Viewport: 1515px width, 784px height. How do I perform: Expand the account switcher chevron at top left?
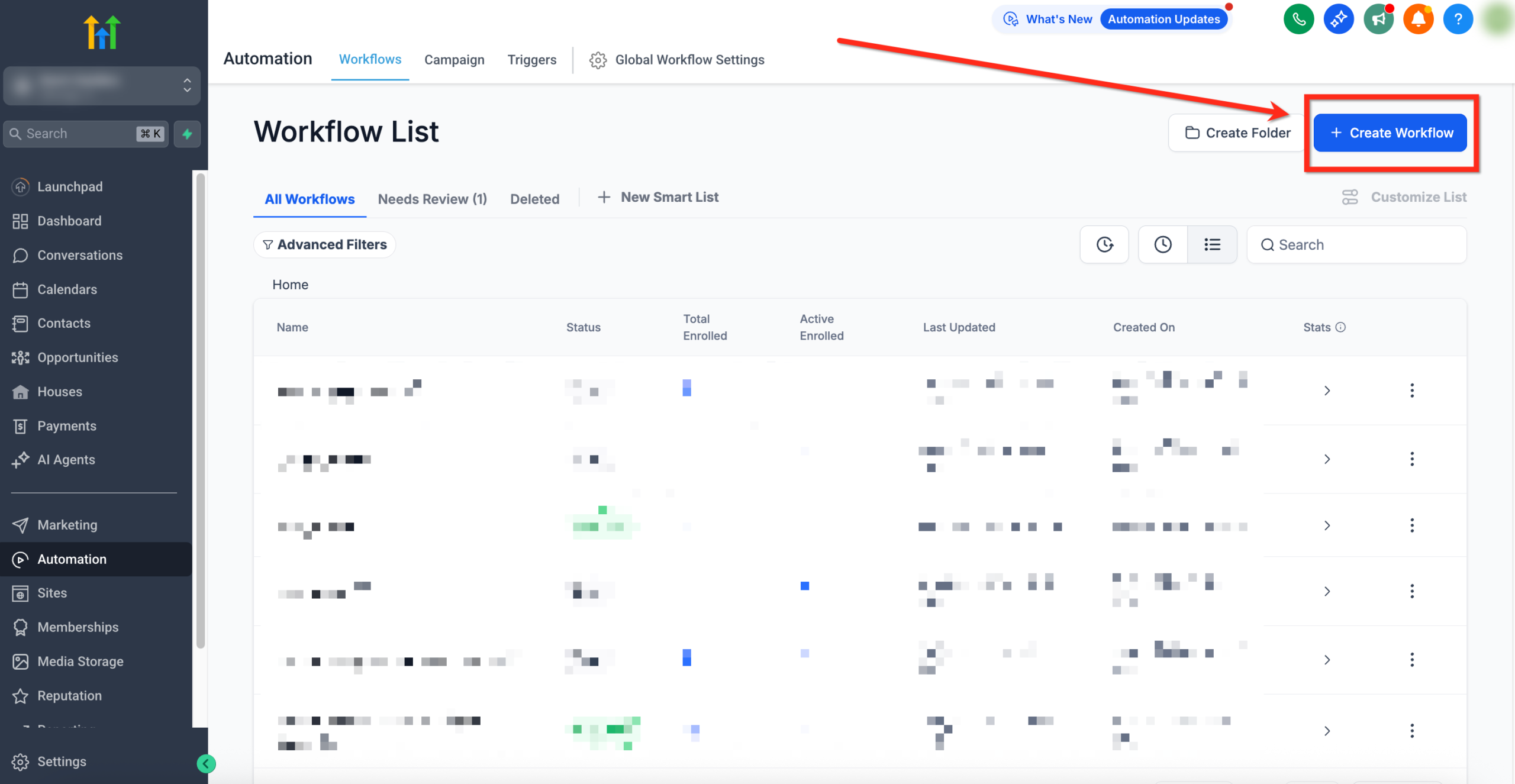[x=186, y=86]
